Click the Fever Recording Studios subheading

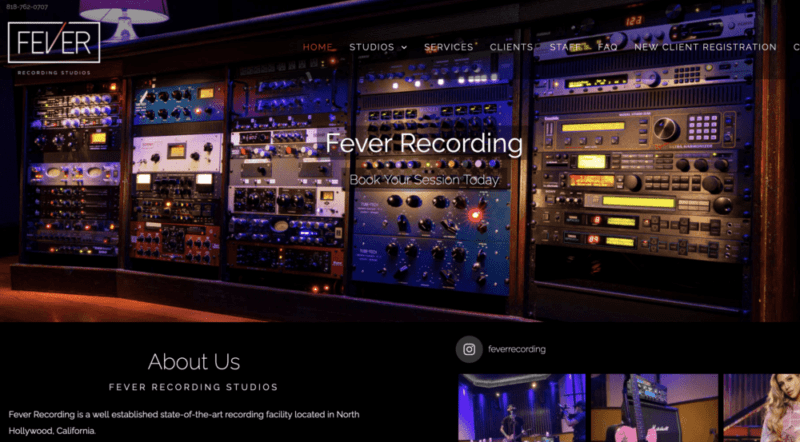194,387
